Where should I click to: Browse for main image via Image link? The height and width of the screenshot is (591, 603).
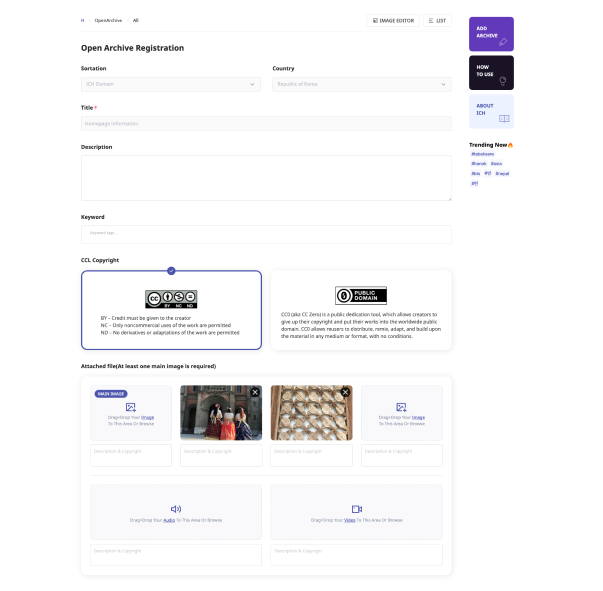click(x=147, y=417)
